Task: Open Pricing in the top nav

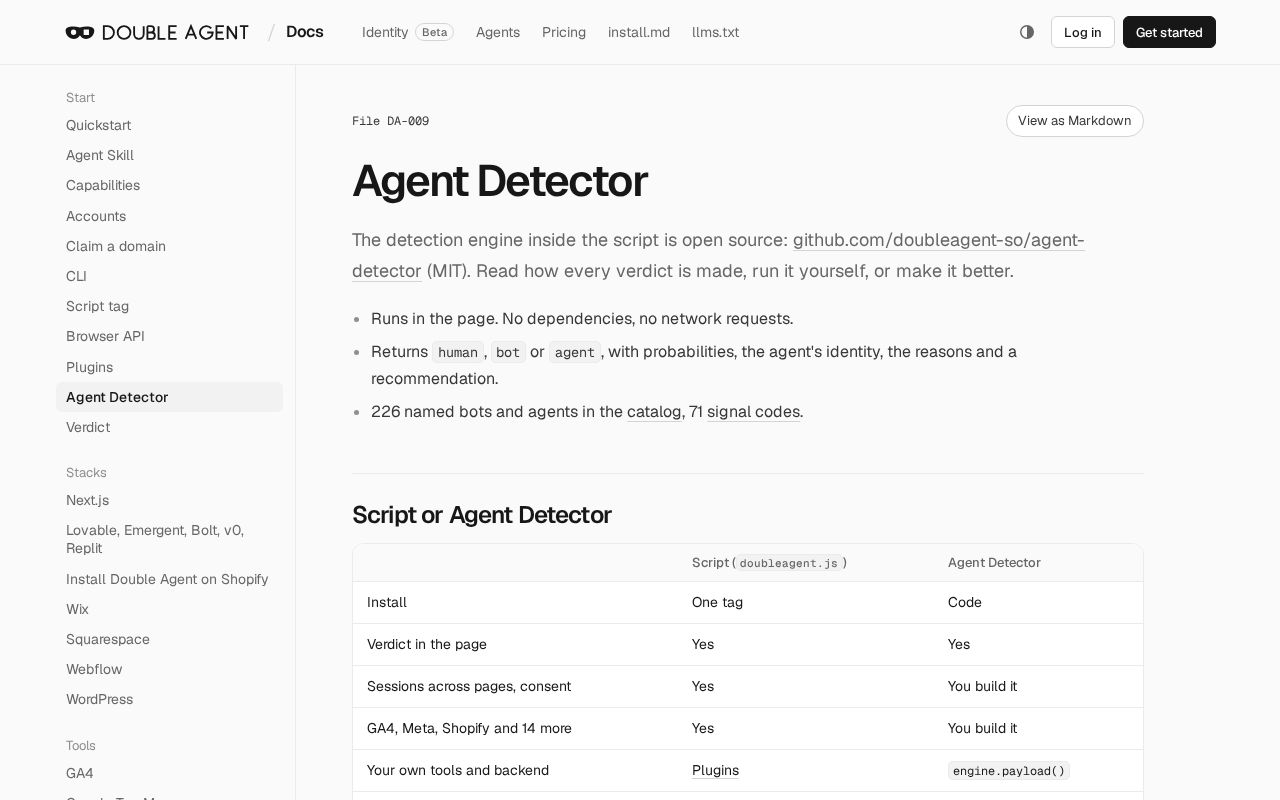Action: [564, 32]
